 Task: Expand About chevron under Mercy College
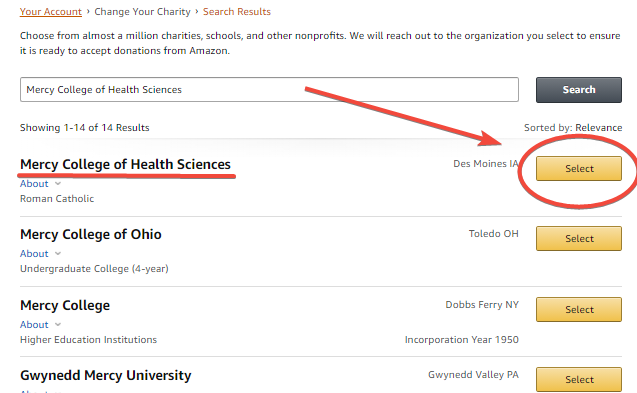pyautogui.click(x=58, y=325)
